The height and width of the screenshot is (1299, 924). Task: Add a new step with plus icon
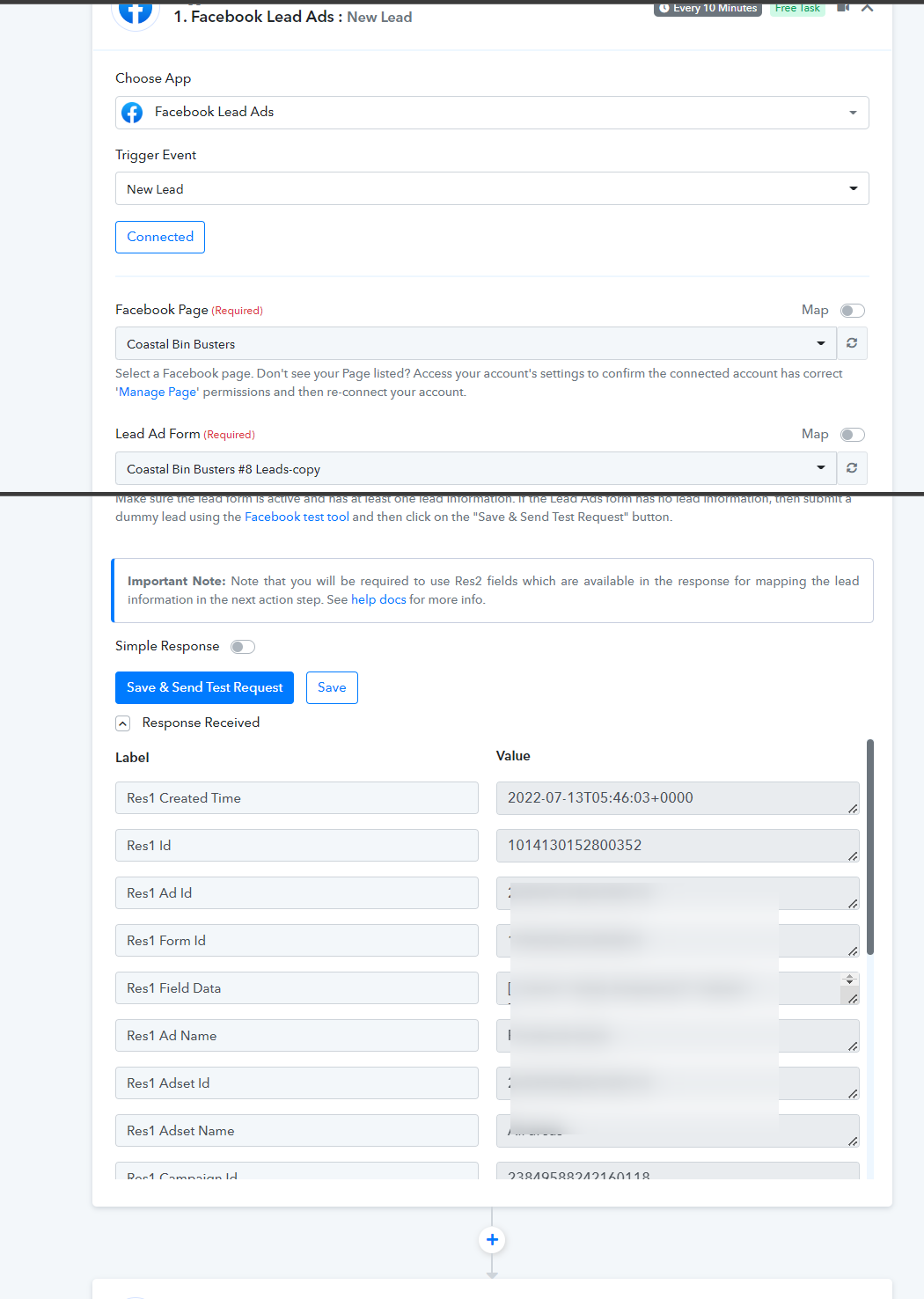492,1240
